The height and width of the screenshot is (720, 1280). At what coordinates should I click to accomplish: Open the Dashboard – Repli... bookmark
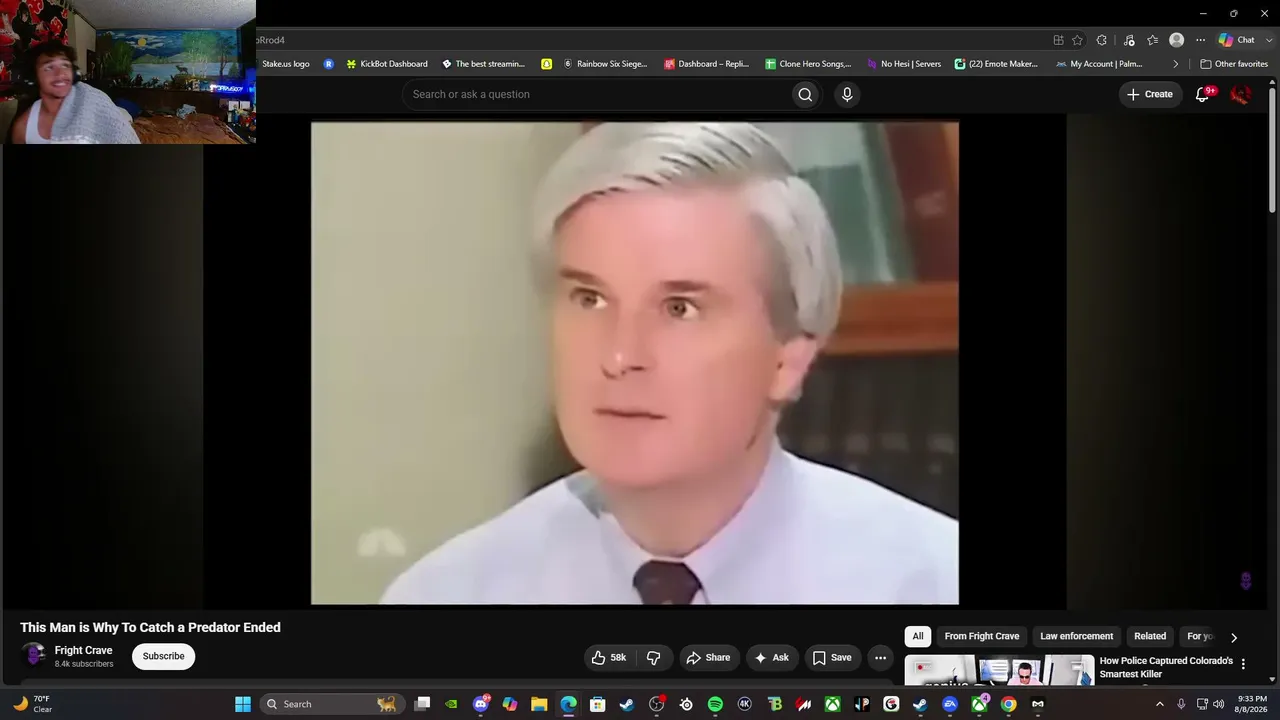[706, 64]
